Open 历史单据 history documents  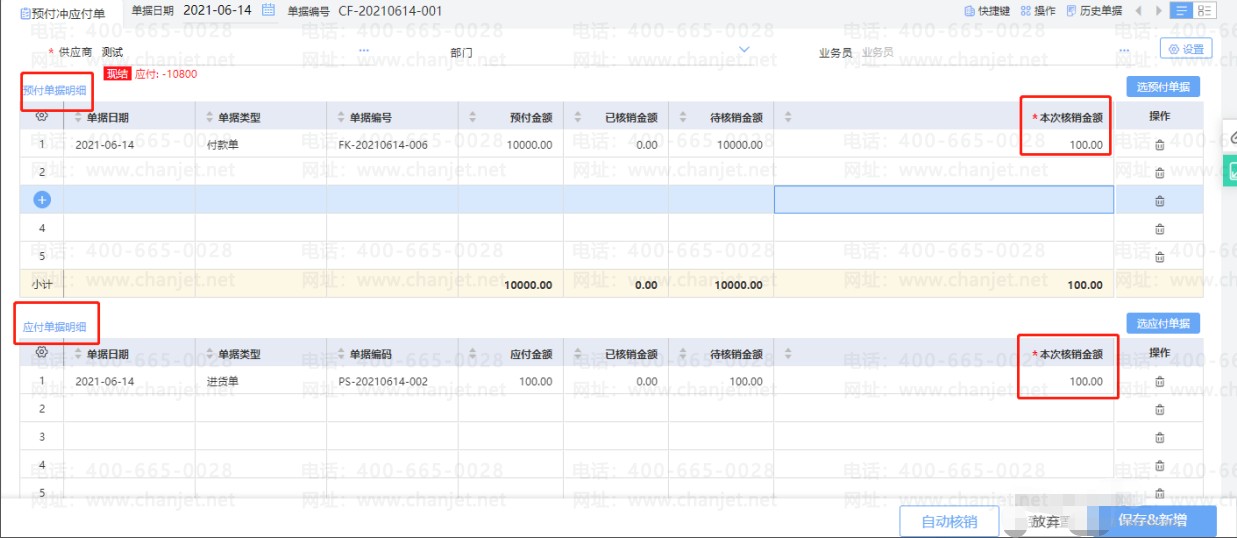coord(1094,11)
